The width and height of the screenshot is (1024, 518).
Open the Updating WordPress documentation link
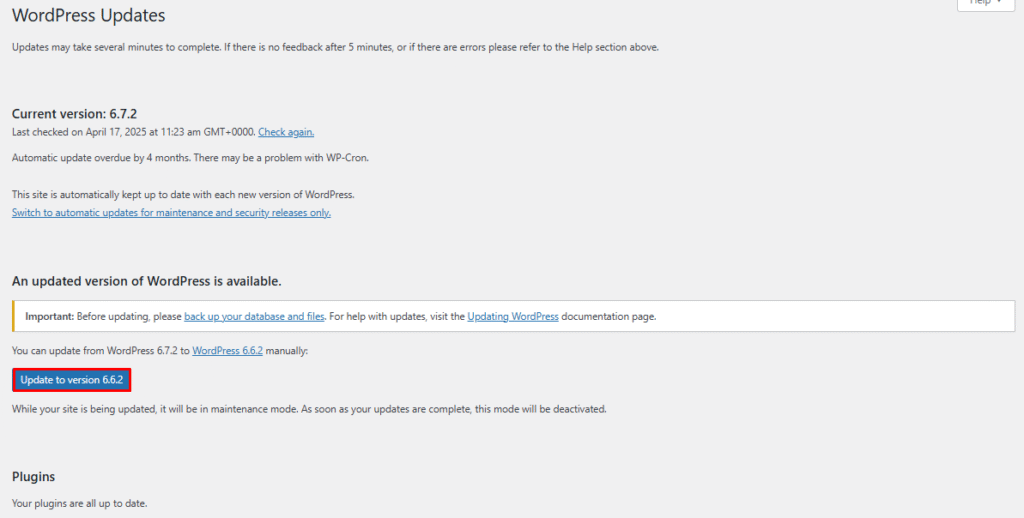[x=512, y=317]
